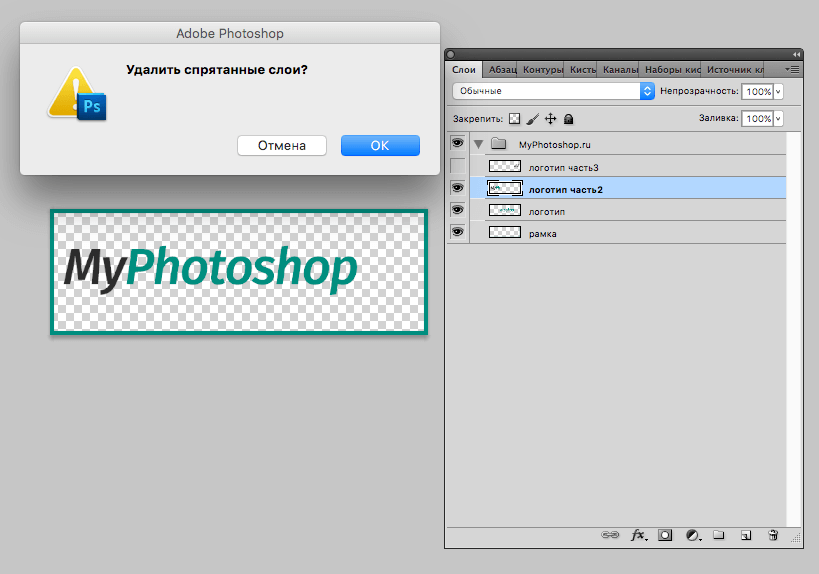Switch to the Каналы tab

(x=620, y=70)
